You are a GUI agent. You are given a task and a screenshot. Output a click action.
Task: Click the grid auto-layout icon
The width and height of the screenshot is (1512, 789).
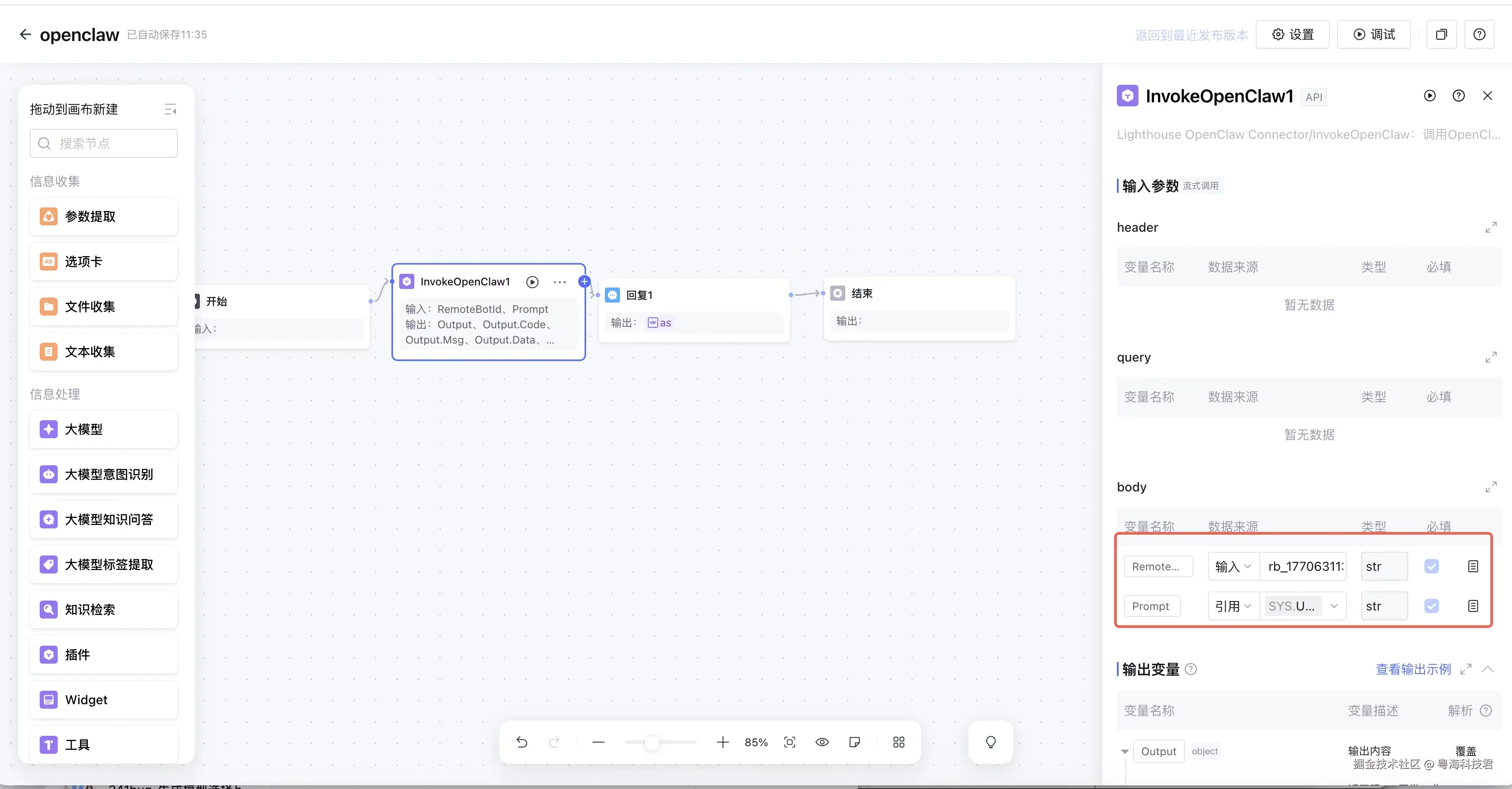click(898, 742)
